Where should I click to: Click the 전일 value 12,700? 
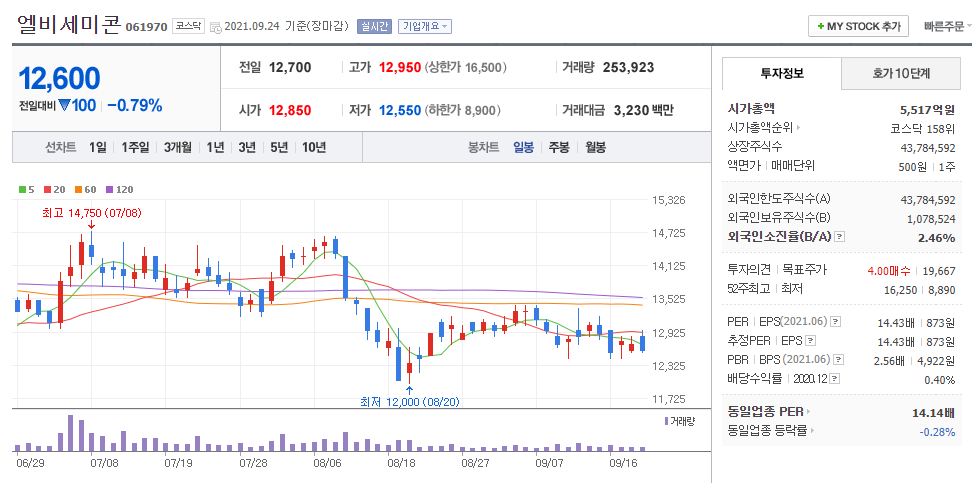tap(290, 67)
